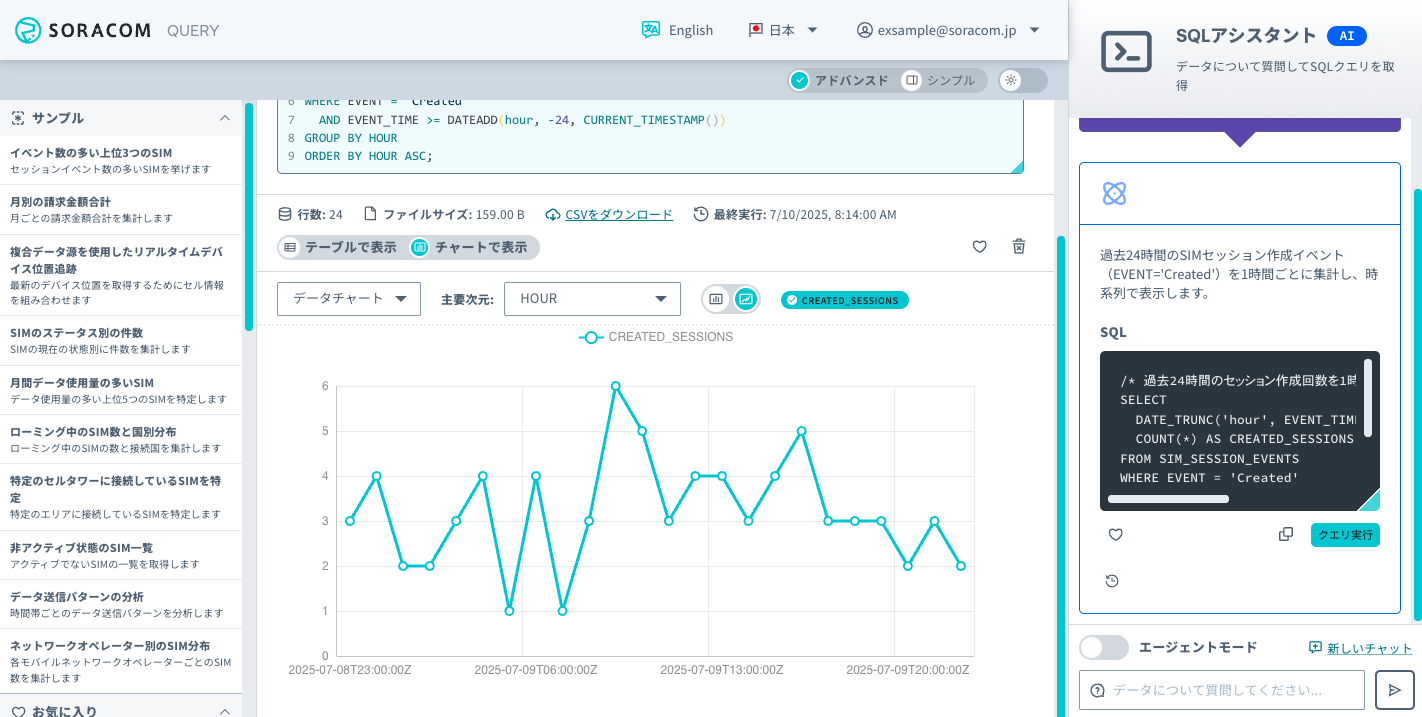Click the AI badge
1422x717 pixels.
[x=1347, y=36]
